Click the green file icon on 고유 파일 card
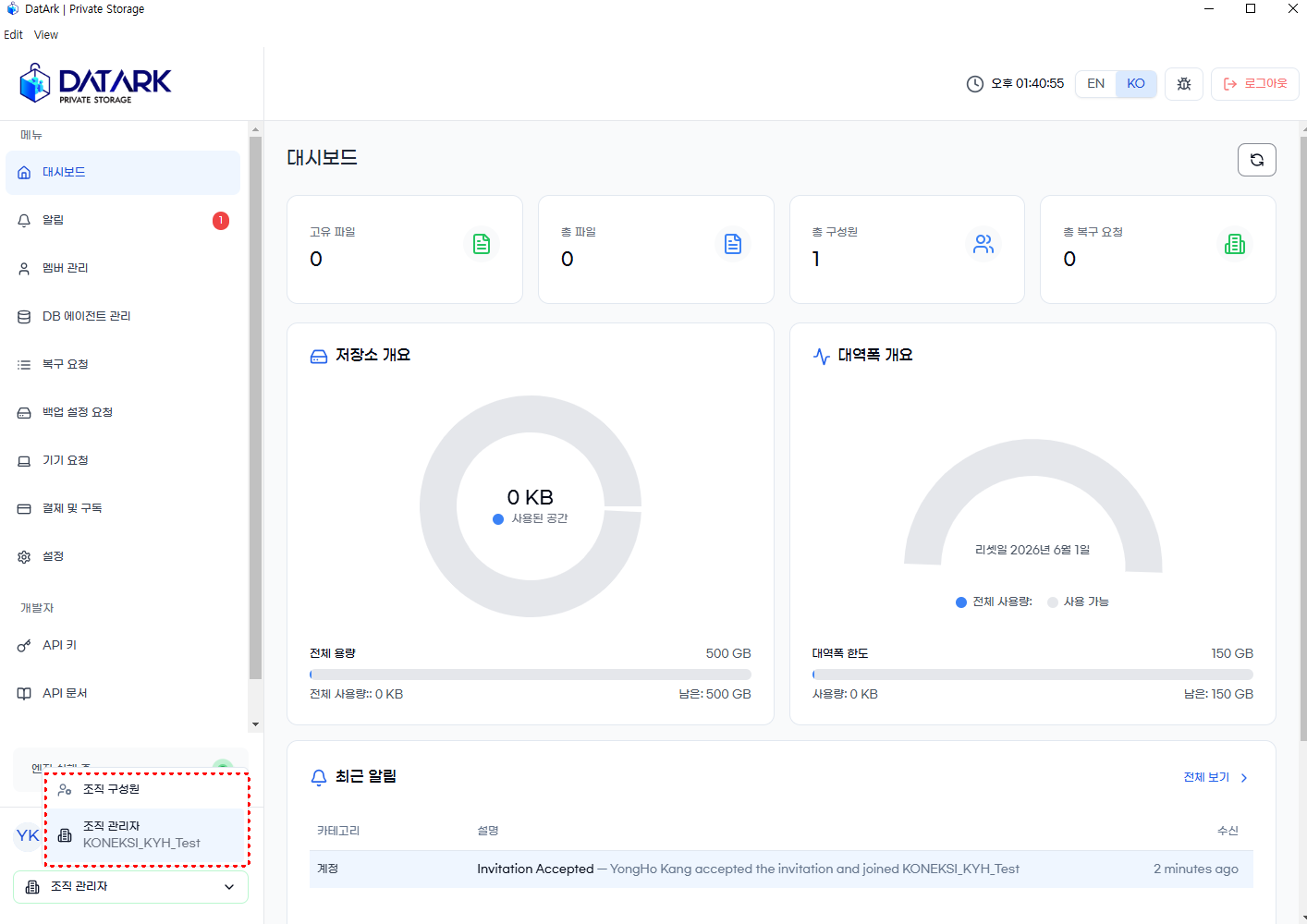 click(482, 244)
